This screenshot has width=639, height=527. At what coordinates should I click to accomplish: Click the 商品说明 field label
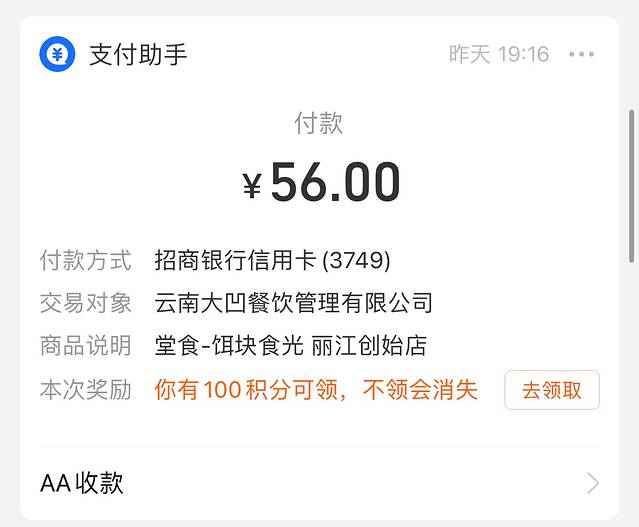pyautogui.click(x=85, y=346)
